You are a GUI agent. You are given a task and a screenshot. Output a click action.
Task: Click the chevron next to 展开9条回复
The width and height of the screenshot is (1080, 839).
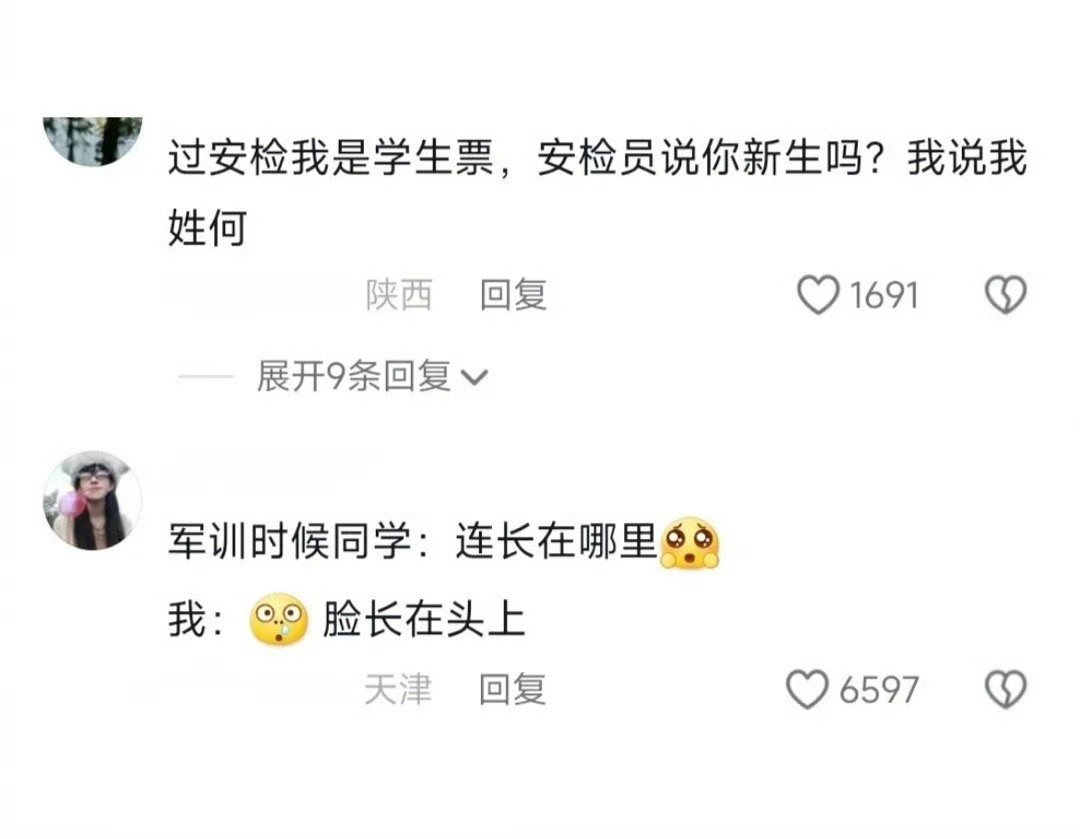[x=474, y=378]
